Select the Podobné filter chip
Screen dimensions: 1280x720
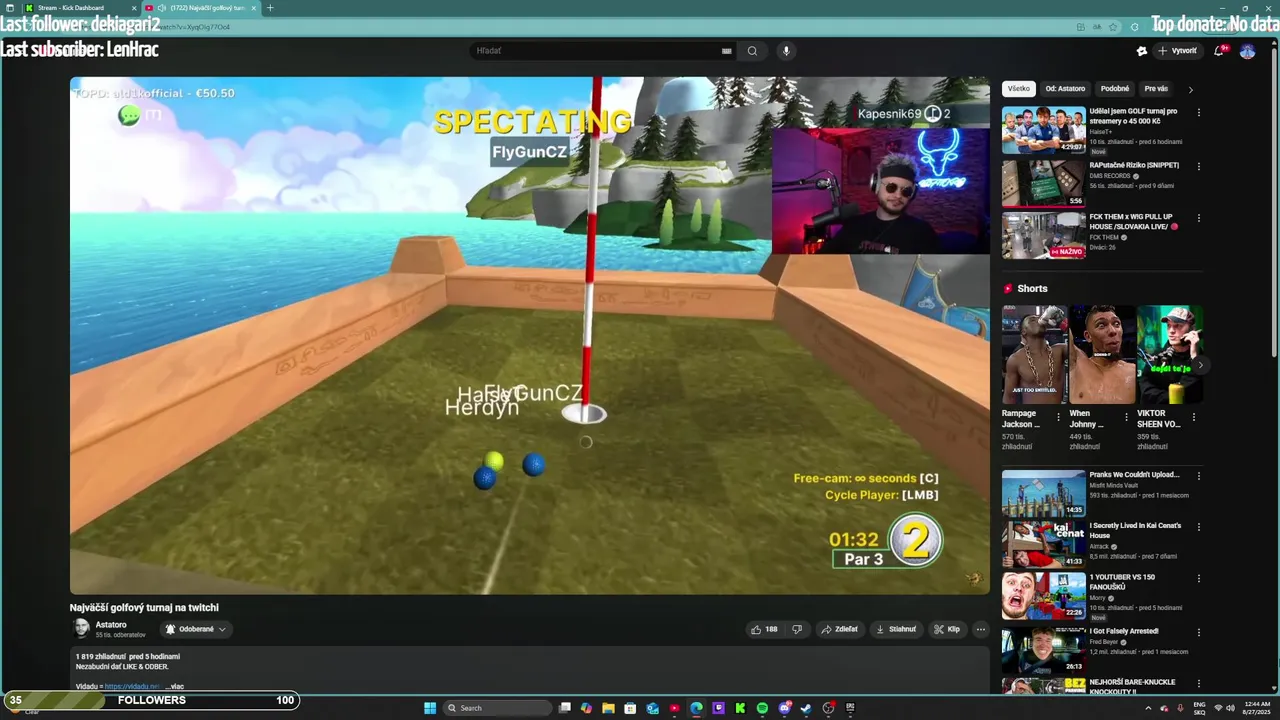pyautogui.click(x=1115, y=89)
